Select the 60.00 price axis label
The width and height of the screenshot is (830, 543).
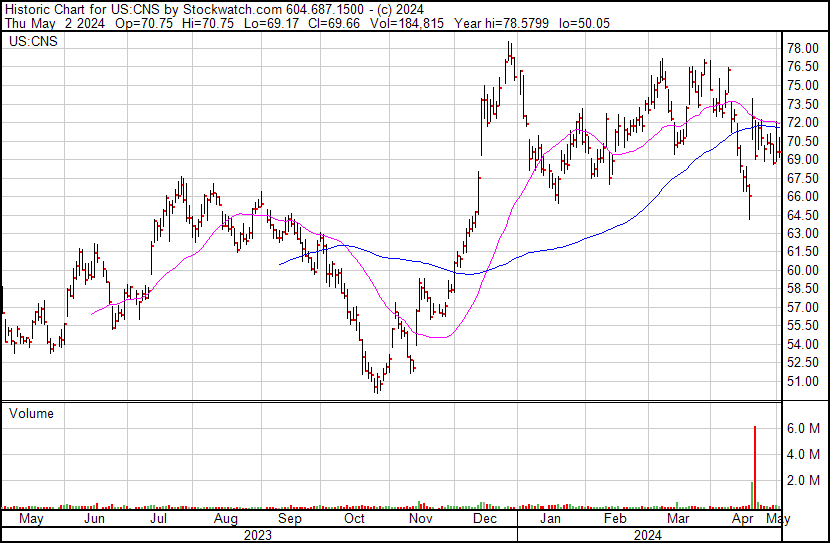[804, 270]
